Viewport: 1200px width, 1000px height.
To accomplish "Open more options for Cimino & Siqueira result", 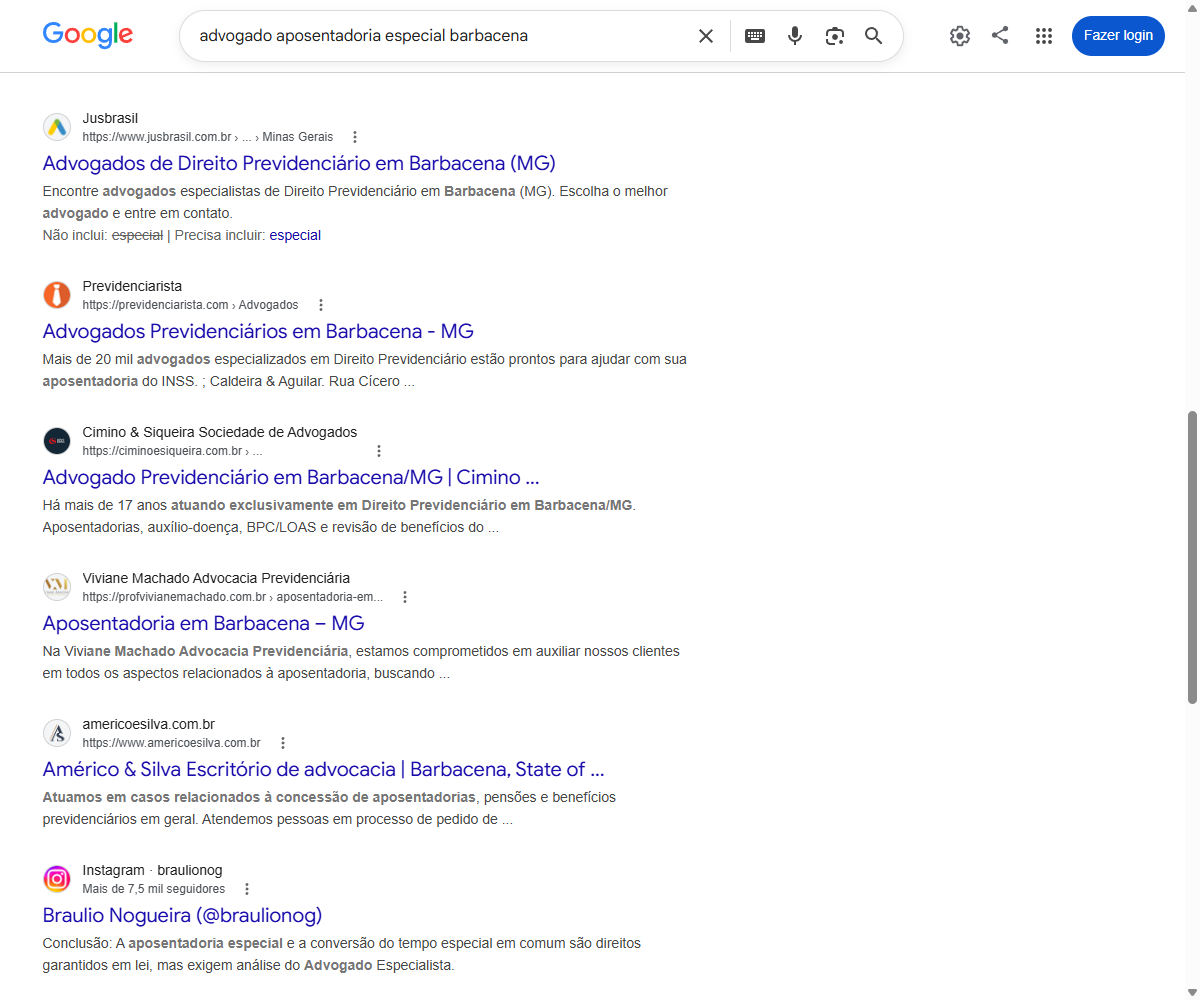I will coord(379,451).
